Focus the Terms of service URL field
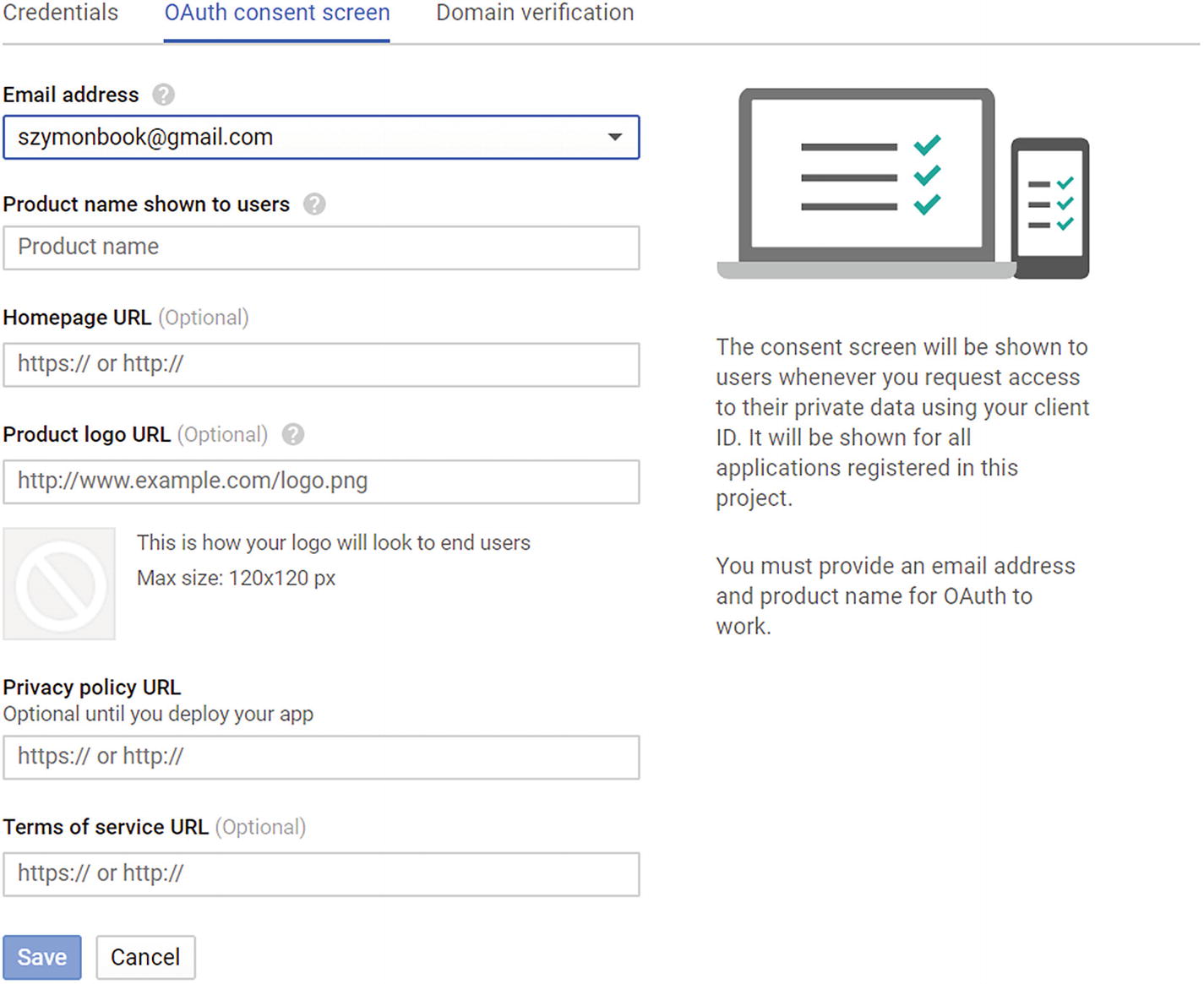 321,873
